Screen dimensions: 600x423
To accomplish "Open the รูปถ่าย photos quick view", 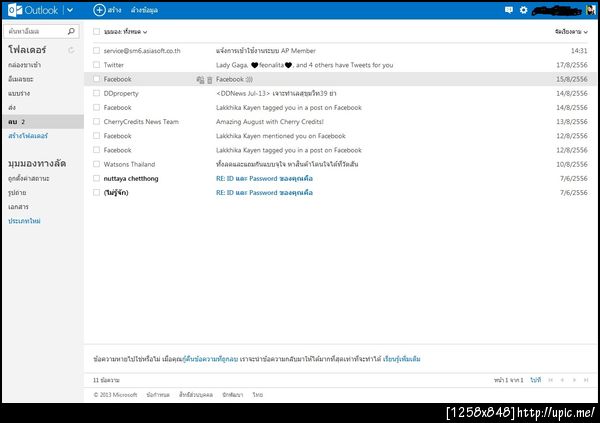I will pos(17,193).
